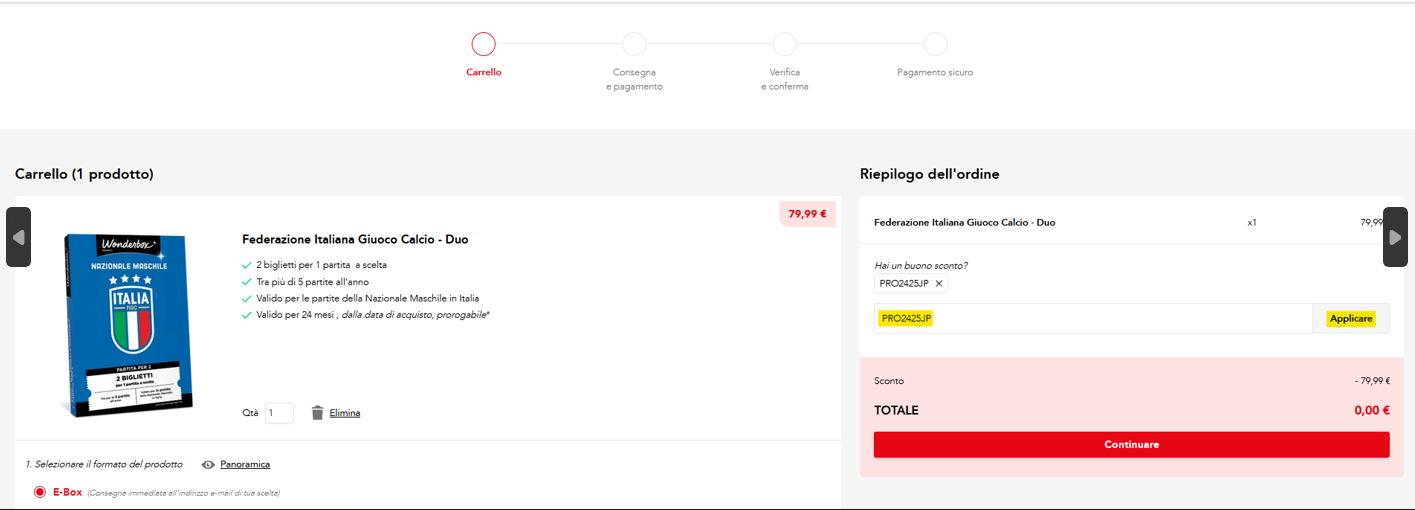Screen dimensions: 1415x510
Task: Go to the Pagamento sicuro step
Action: point(935,44)
